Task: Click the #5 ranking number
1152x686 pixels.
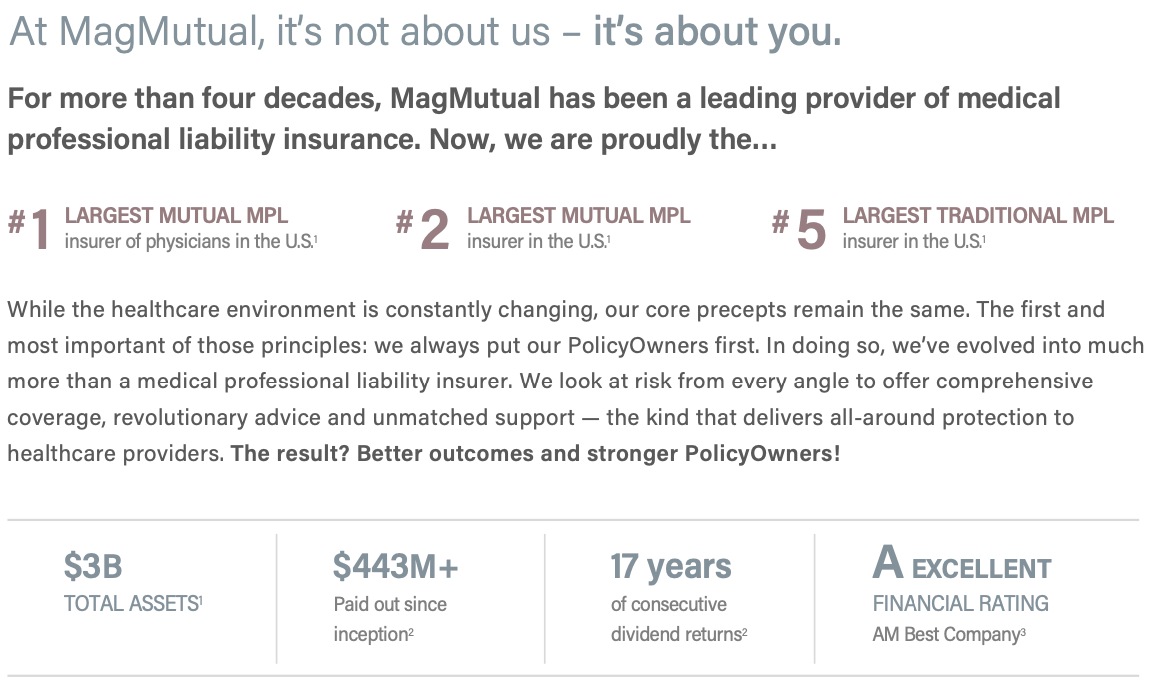Action: tap(800, 228)
